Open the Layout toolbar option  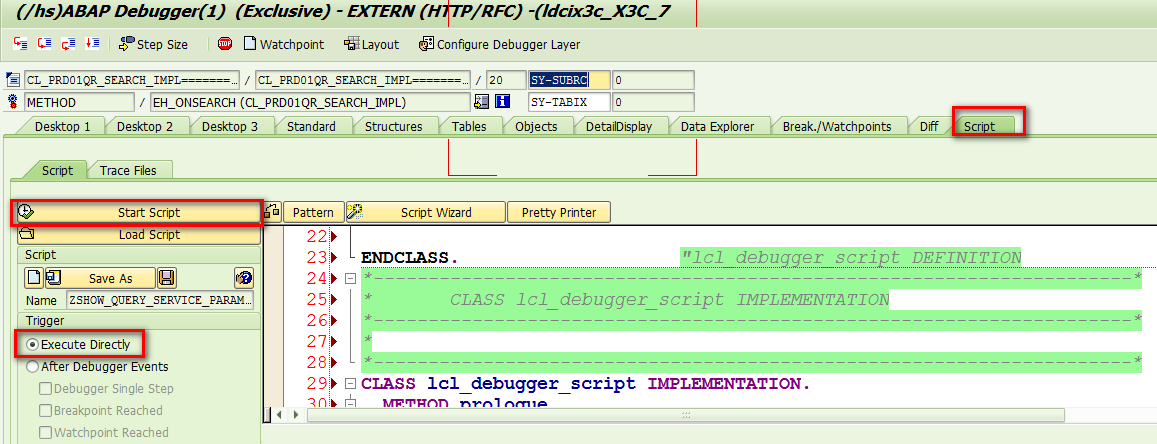click(372, 44)
